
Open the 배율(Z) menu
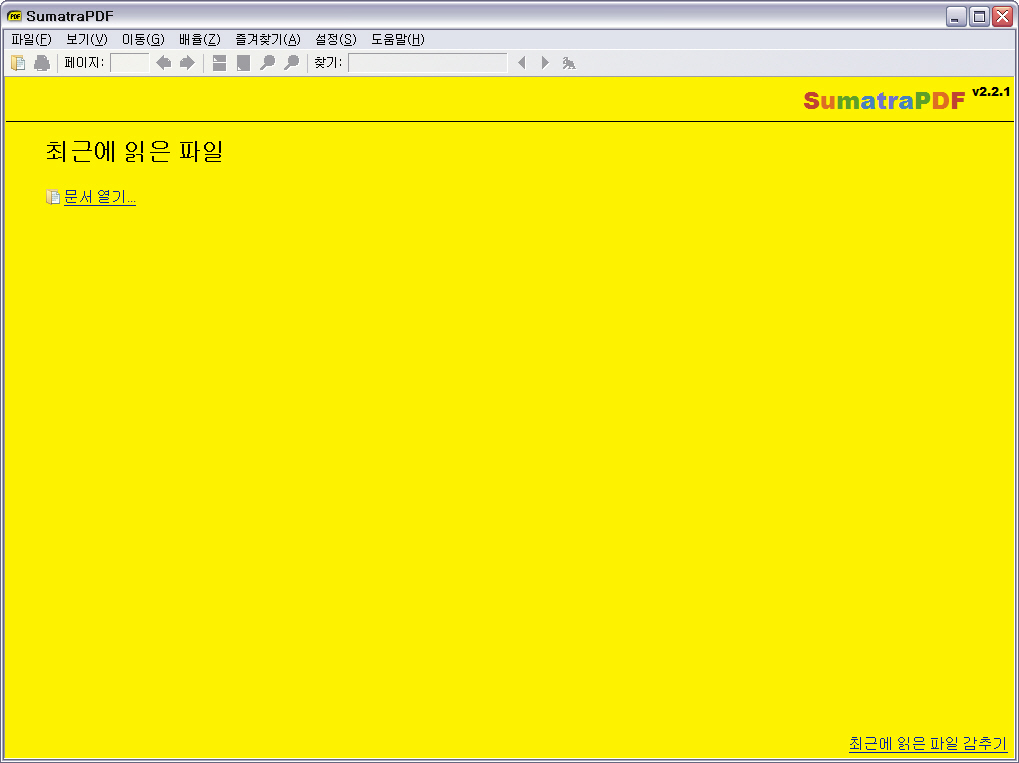pos(200,40)
